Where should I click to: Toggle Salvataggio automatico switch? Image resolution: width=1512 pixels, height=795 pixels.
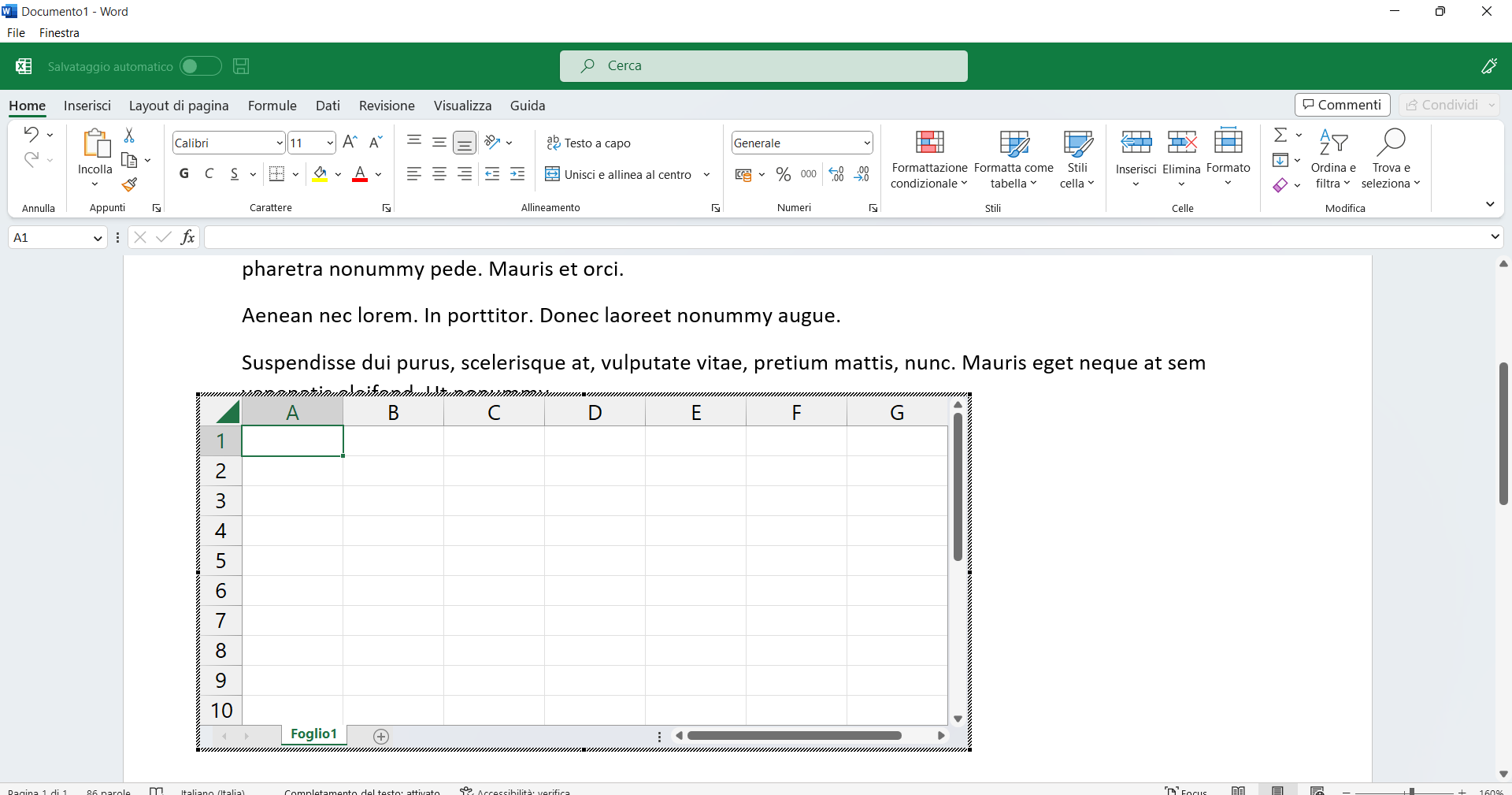200,66
